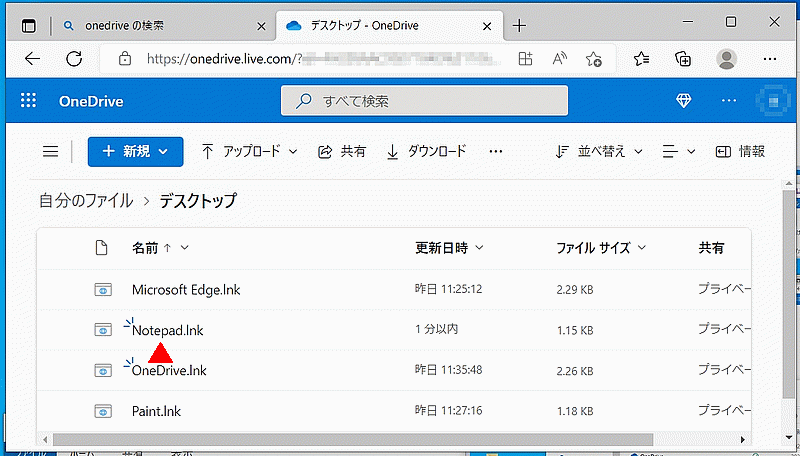
Task: Expand the ファイル サイズ column dropdown
Action: point(642,248)
